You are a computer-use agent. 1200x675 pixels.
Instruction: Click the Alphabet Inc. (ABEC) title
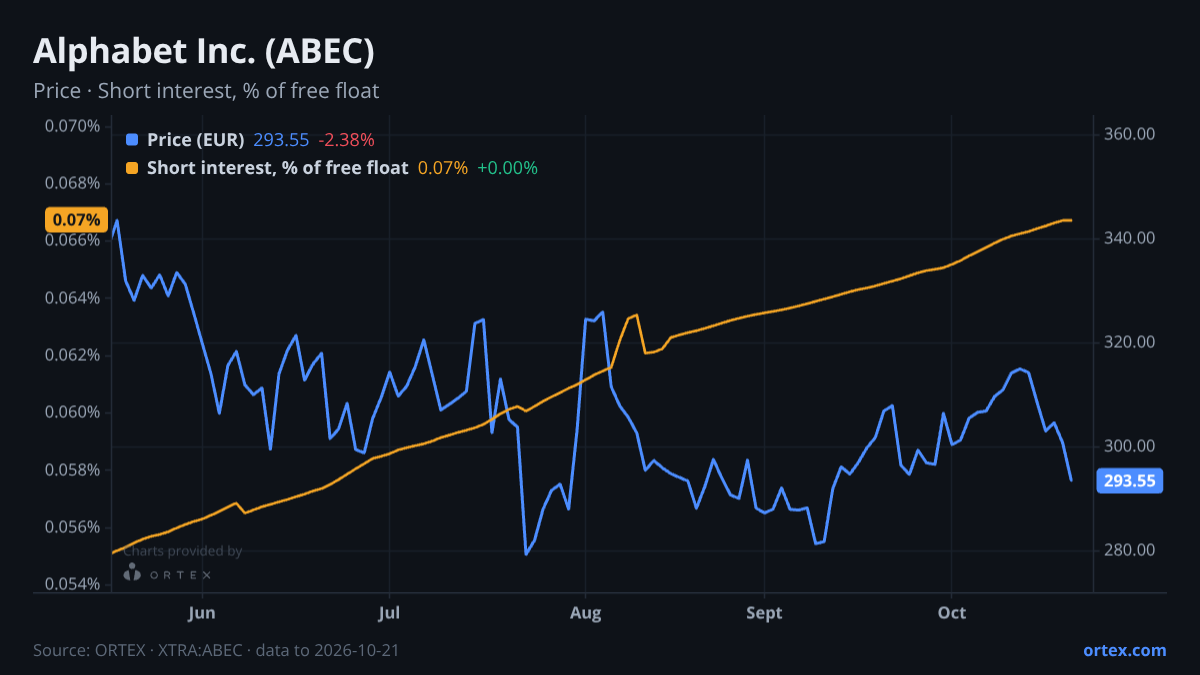[204, 52]
